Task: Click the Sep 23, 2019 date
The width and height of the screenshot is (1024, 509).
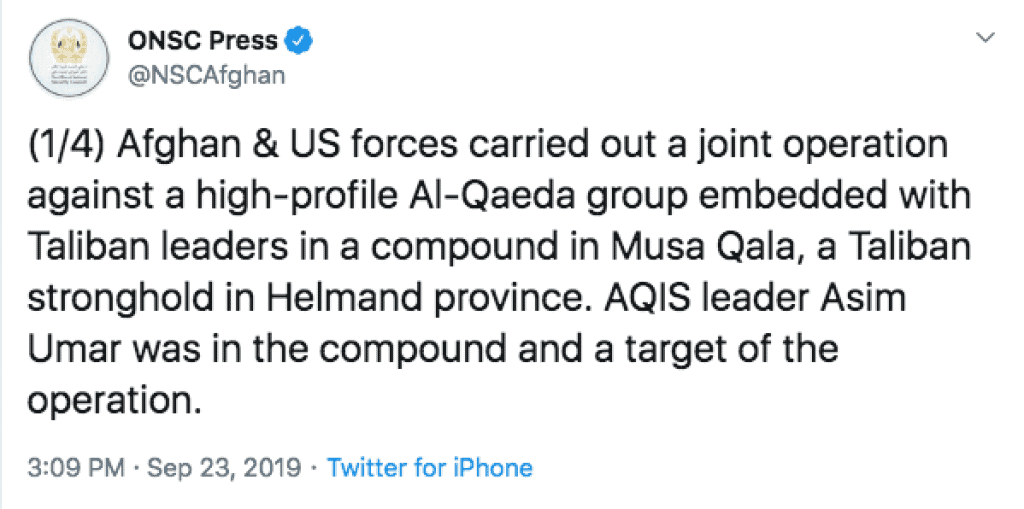Action: coord(223,467)
